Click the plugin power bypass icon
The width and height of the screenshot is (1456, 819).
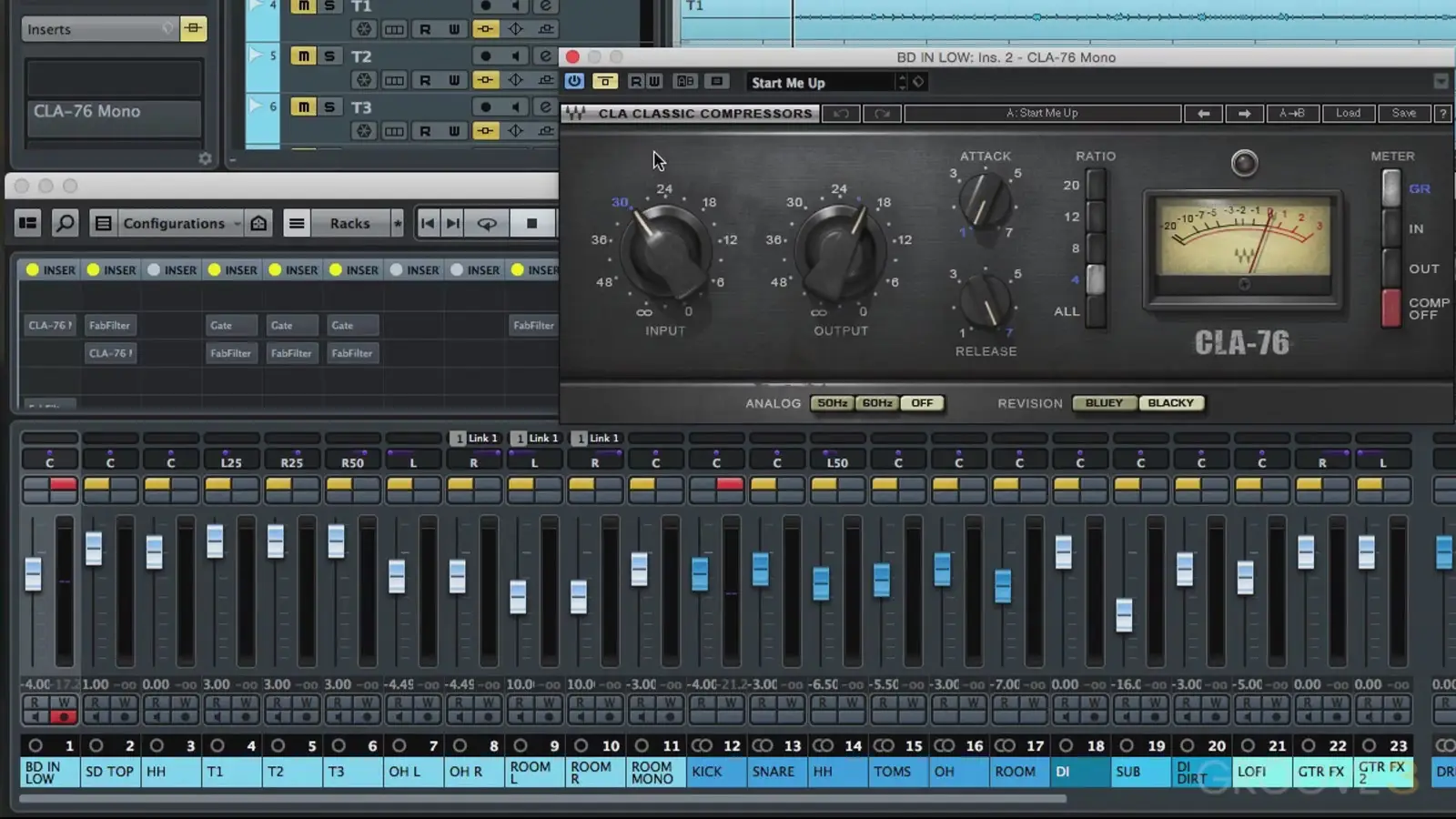click(x=574, y=81)
